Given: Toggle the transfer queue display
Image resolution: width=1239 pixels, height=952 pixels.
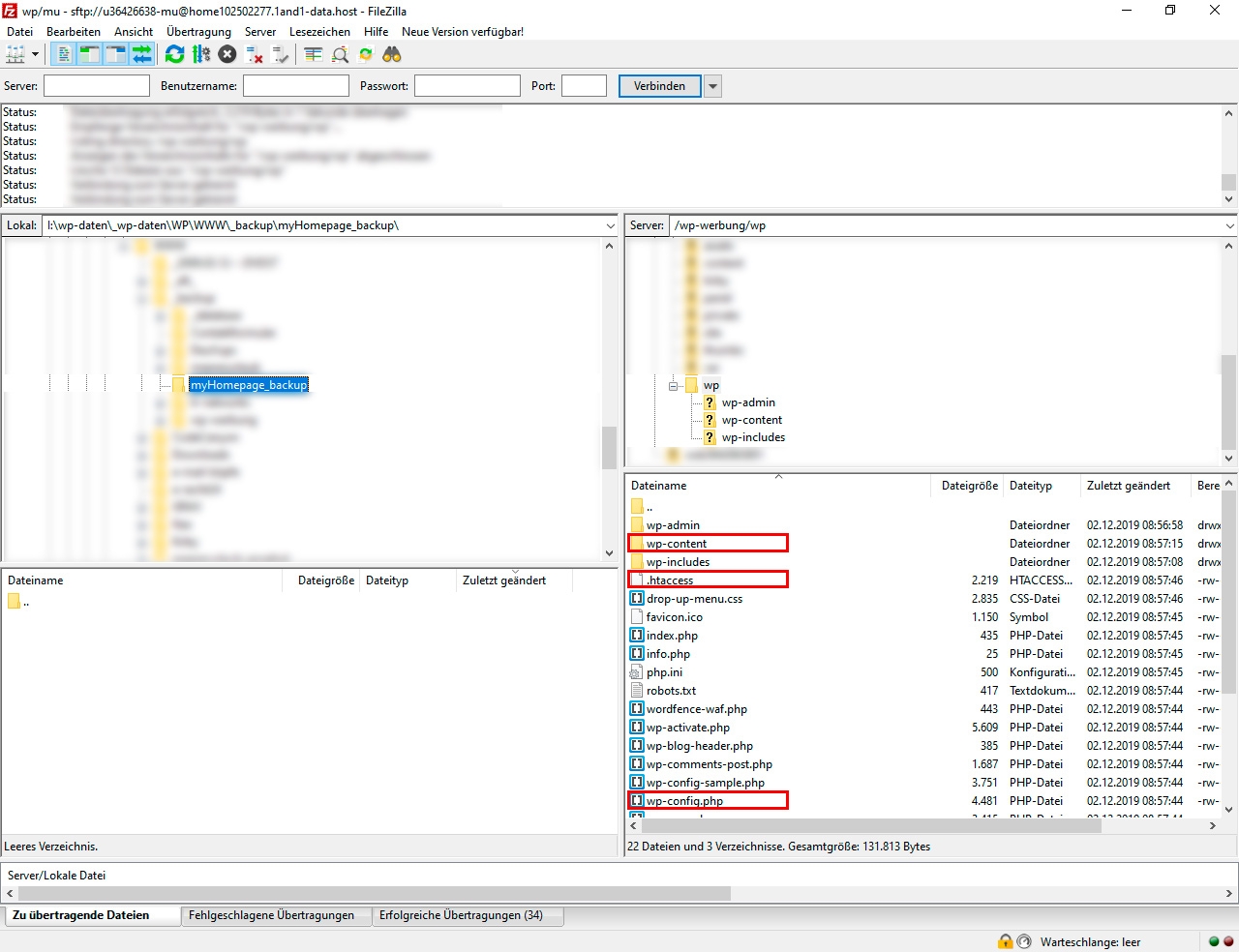Looking at the screenshot, I should 142,55.
